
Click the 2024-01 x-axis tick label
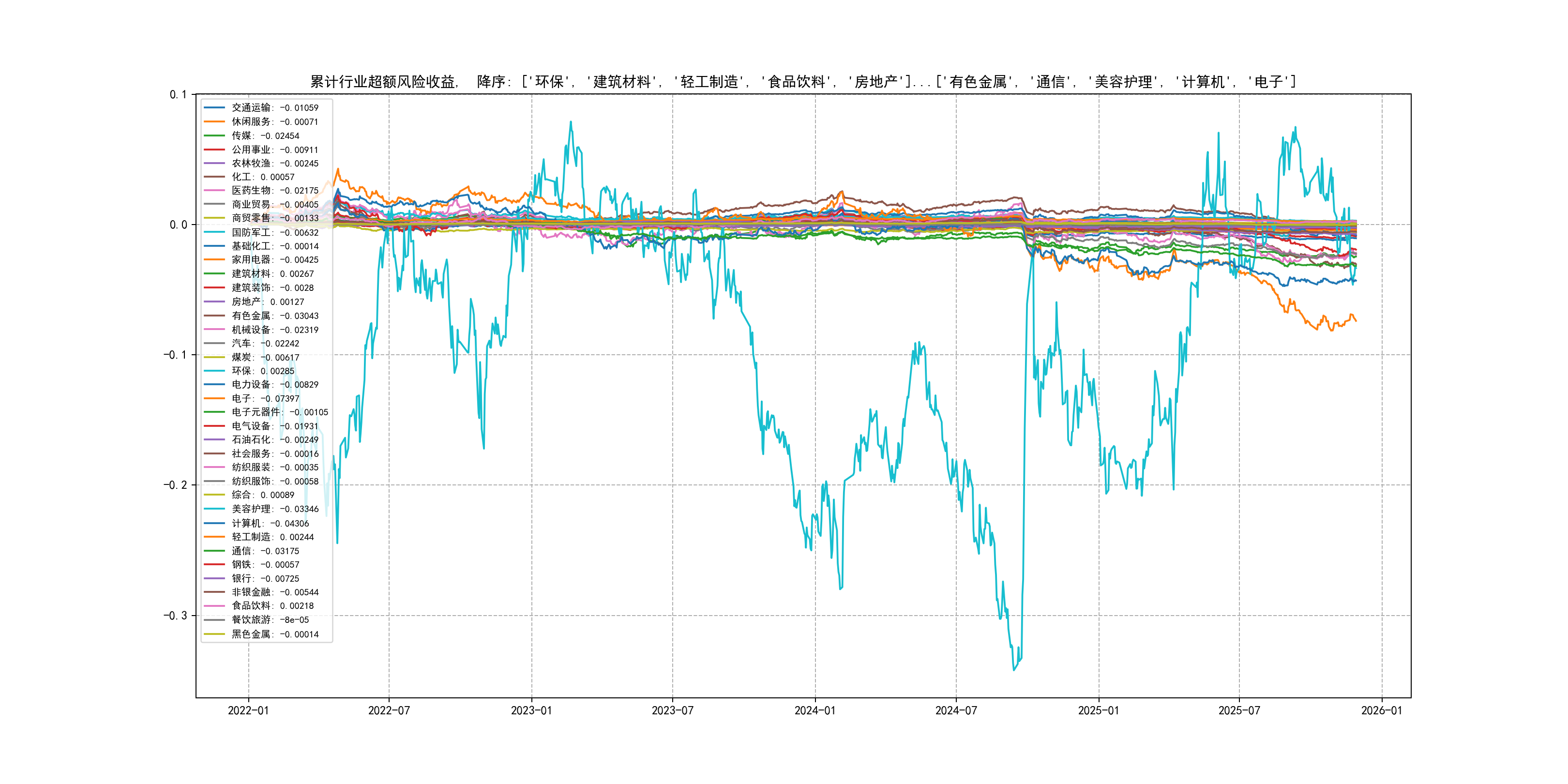click(814, 710)
